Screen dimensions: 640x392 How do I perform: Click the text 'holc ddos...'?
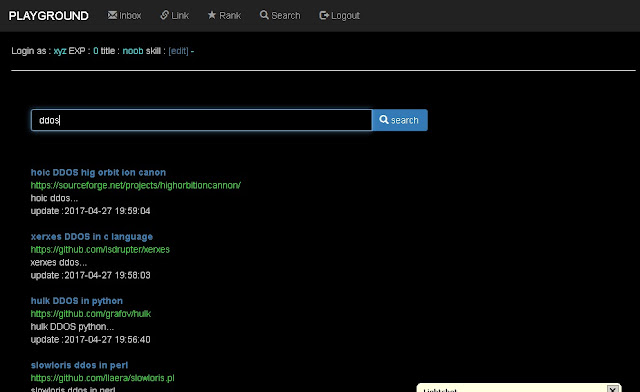click(54, 198)
